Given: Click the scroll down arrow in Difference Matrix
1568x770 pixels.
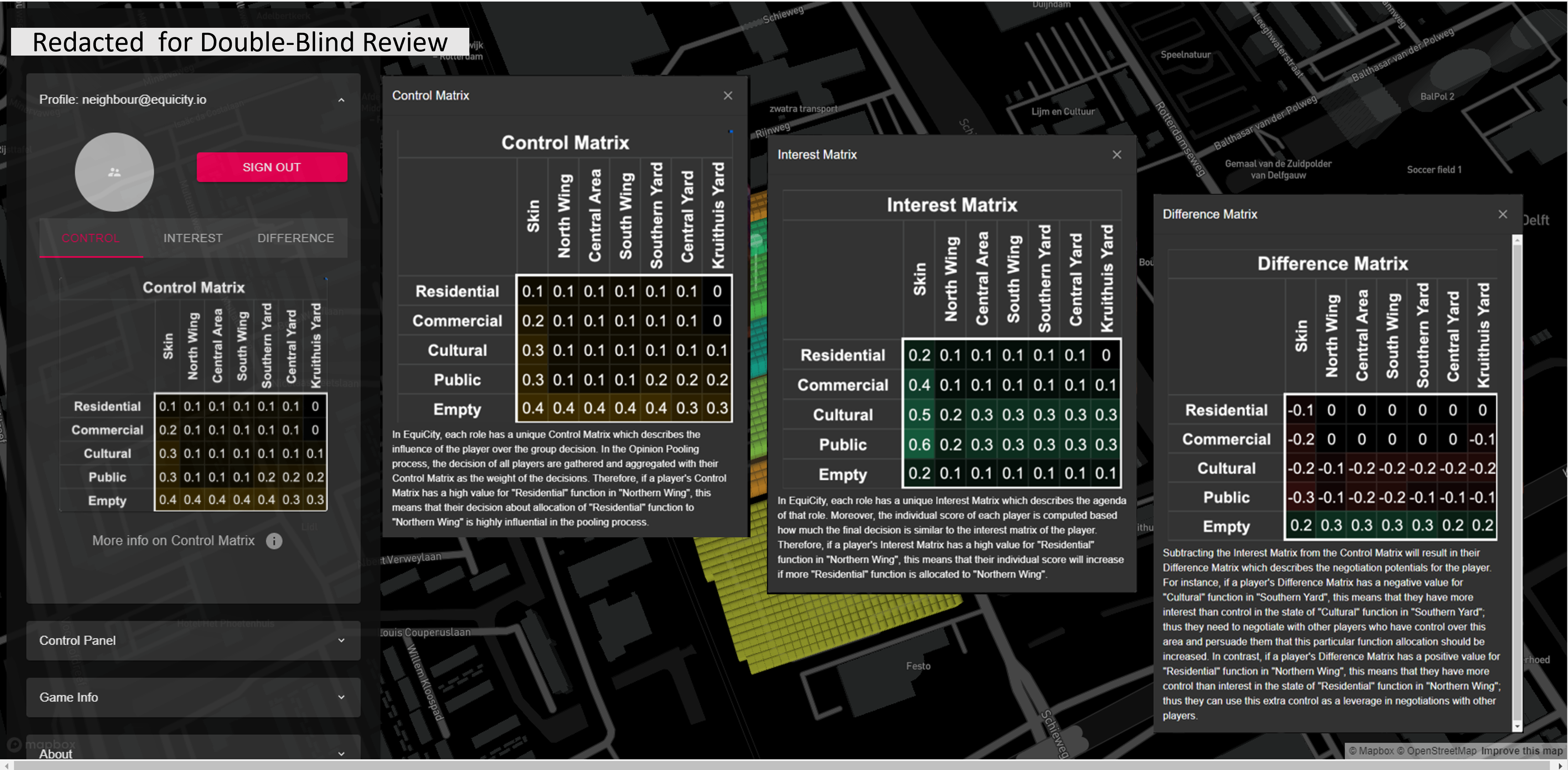Looking at the screenshot, I should pyautogui.click(x=1517, y=726).
